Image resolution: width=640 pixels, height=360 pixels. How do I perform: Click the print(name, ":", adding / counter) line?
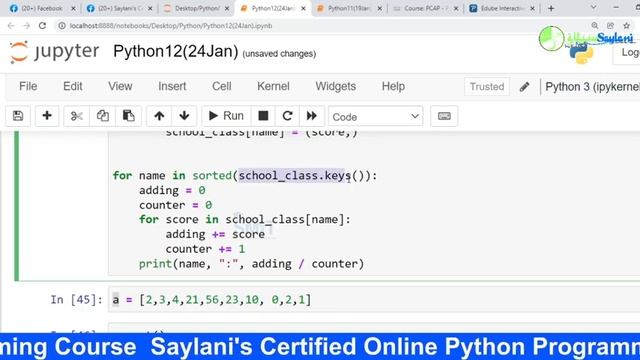click(251, 264)
